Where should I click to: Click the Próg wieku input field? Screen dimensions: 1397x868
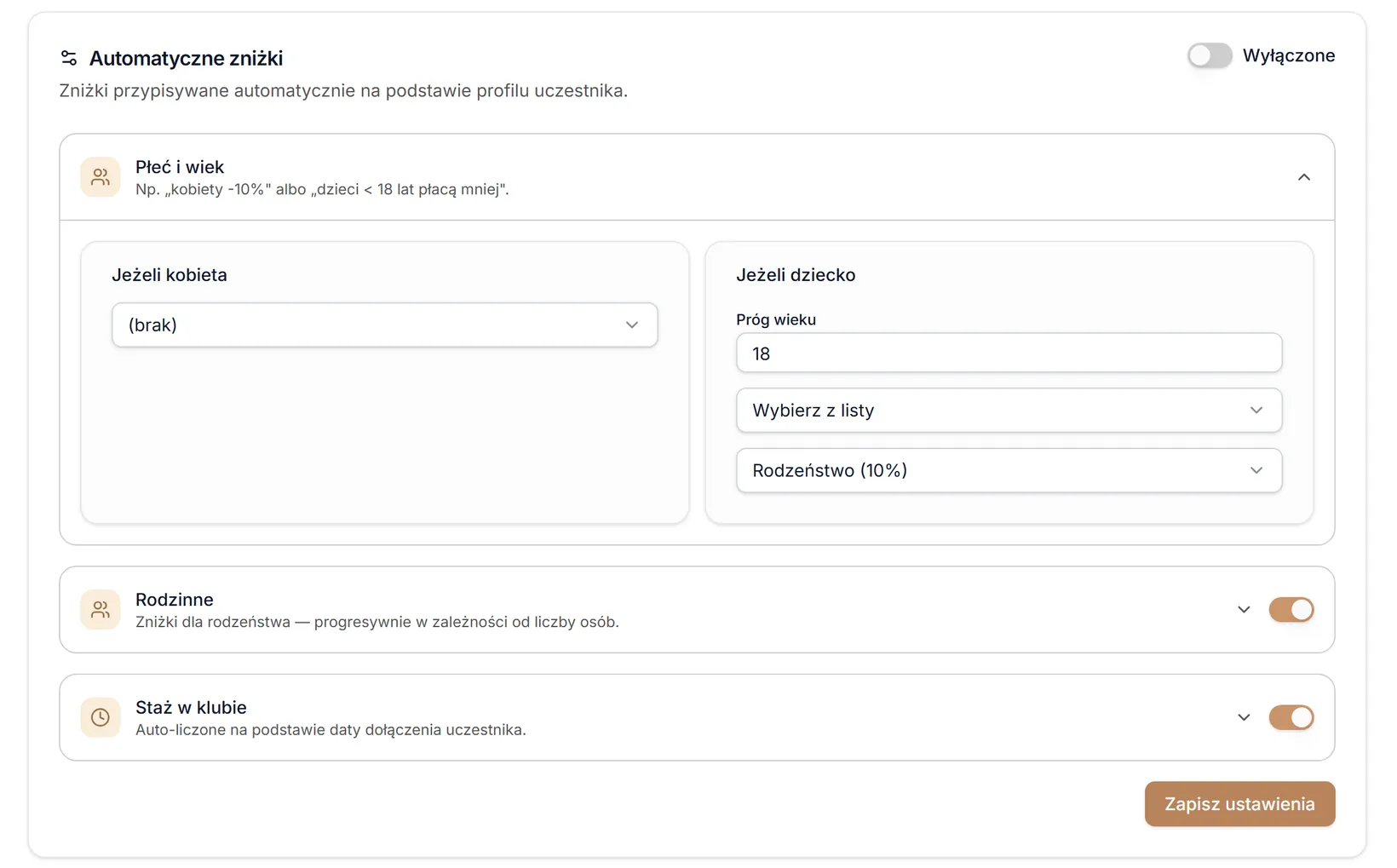pos(1009,353)
